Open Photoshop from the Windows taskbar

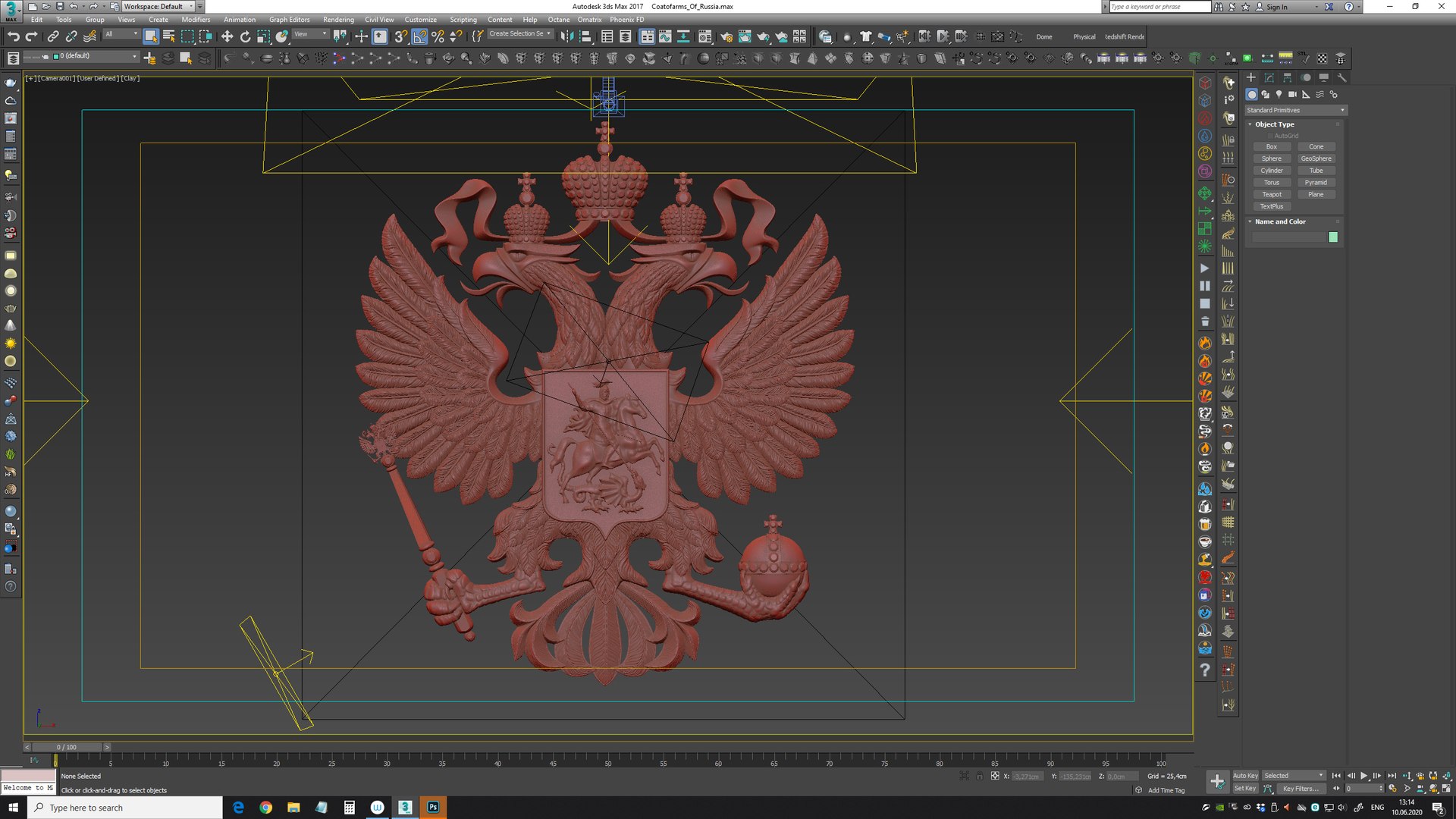pyautogui.click(x=433, y=808)
